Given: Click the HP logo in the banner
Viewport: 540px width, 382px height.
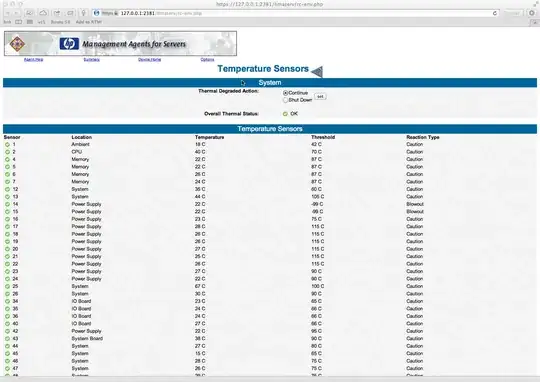Looking at the screenshot, I should coord(69,44).
